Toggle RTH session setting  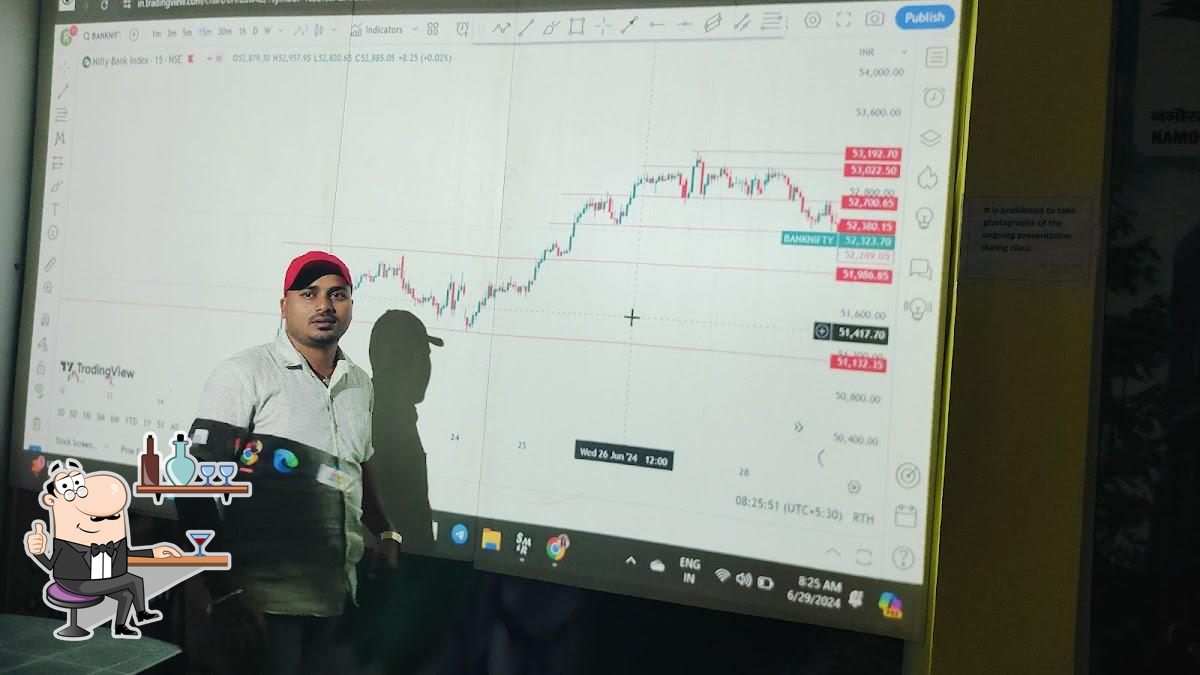[862, 518]
